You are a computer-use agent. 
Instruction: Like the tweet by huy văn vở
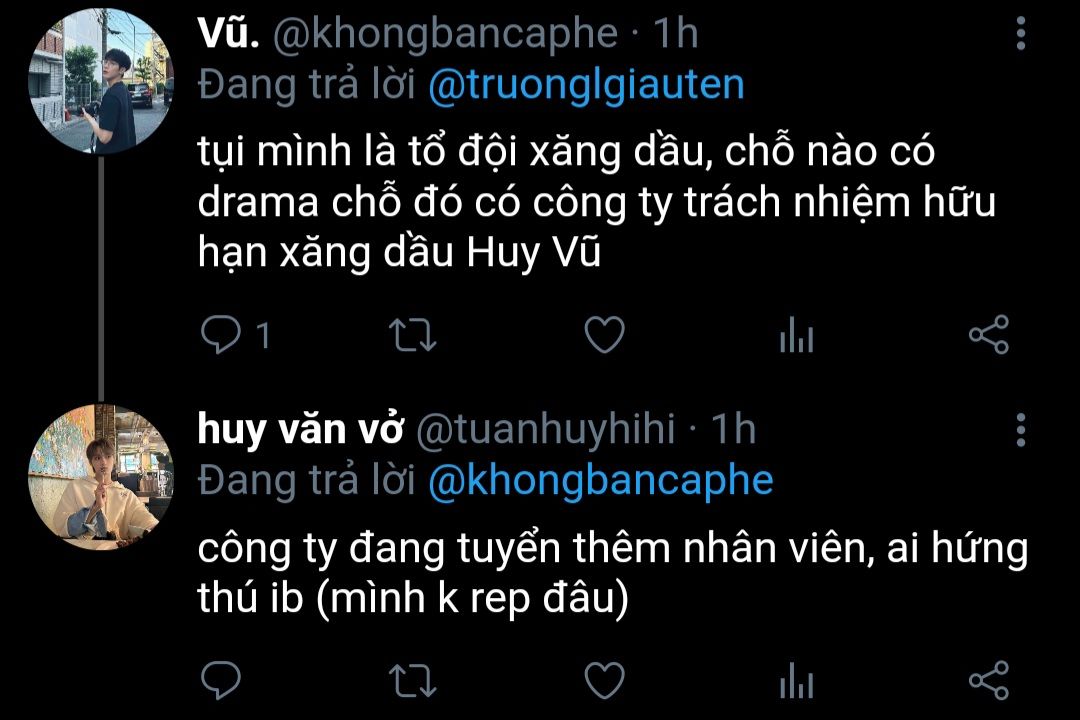(605, 680)
